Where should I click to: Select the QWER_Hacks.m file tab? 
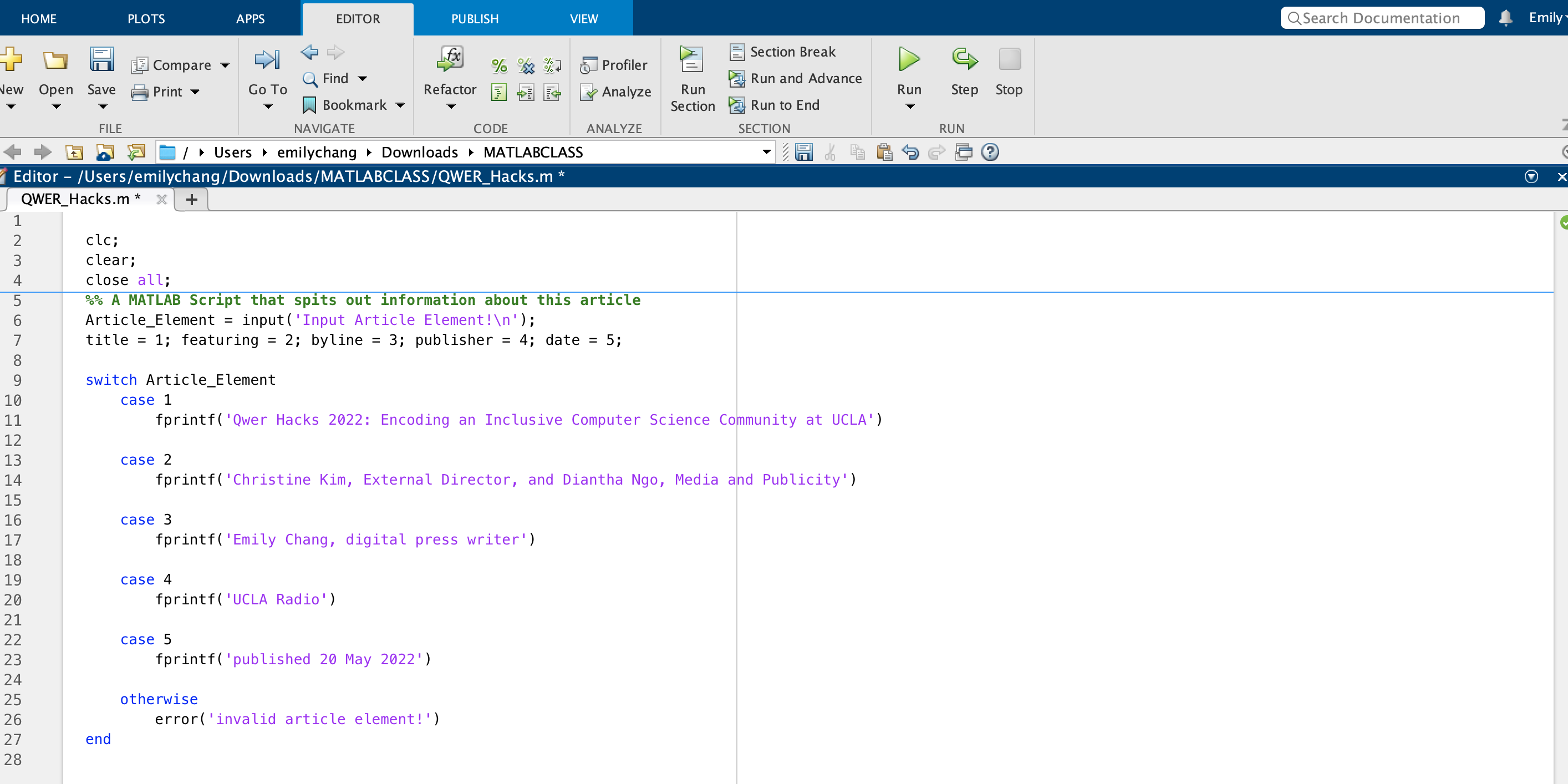[x=79, y=199]
